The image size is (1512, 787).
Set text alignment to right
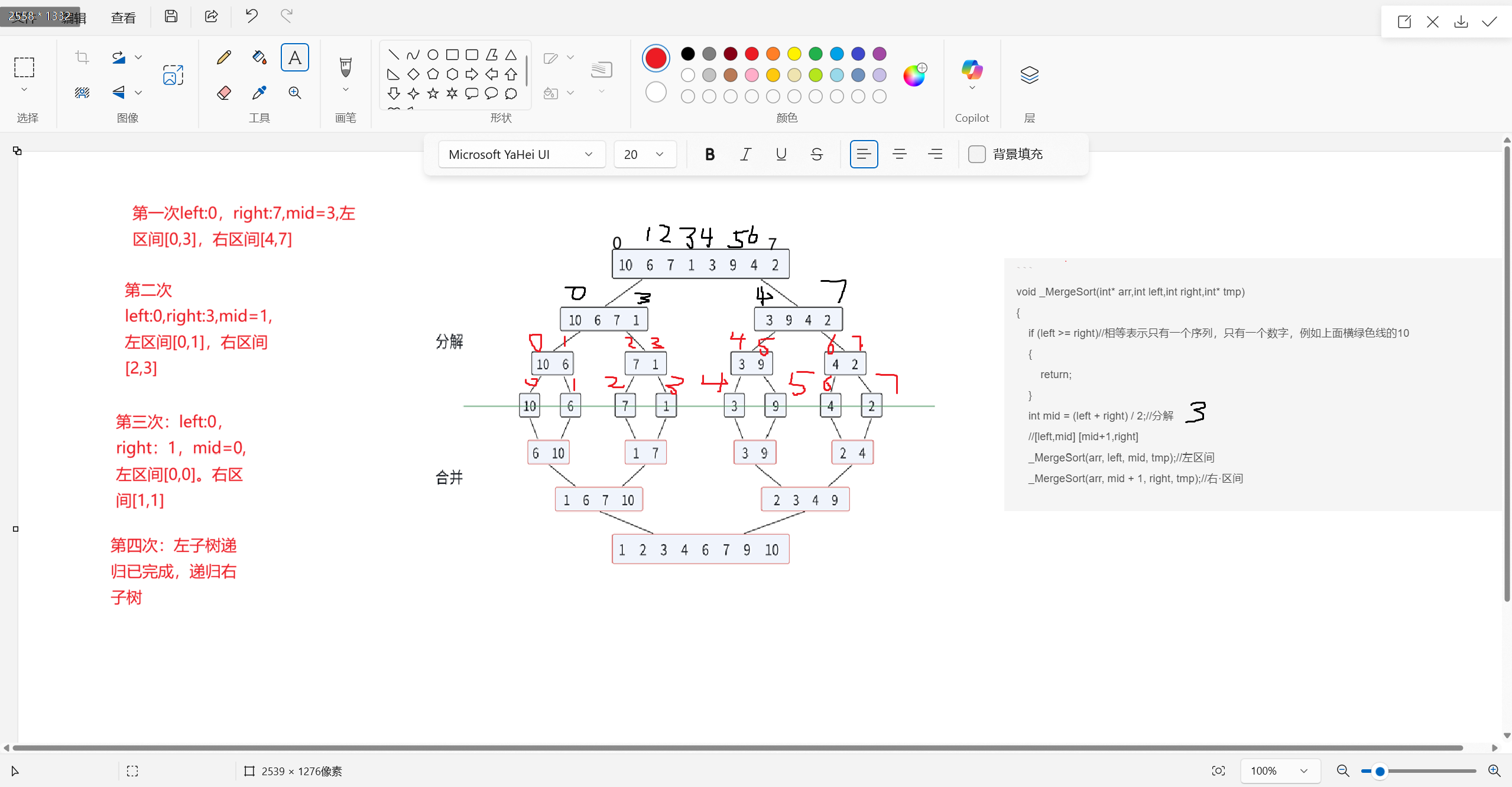(935, 154)
